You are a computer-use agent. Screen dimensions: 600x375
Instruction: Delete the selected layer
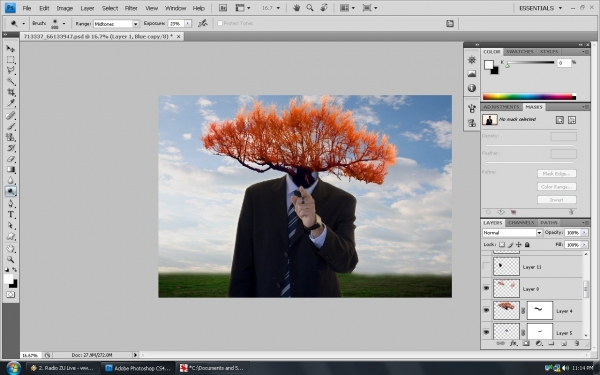576,344
